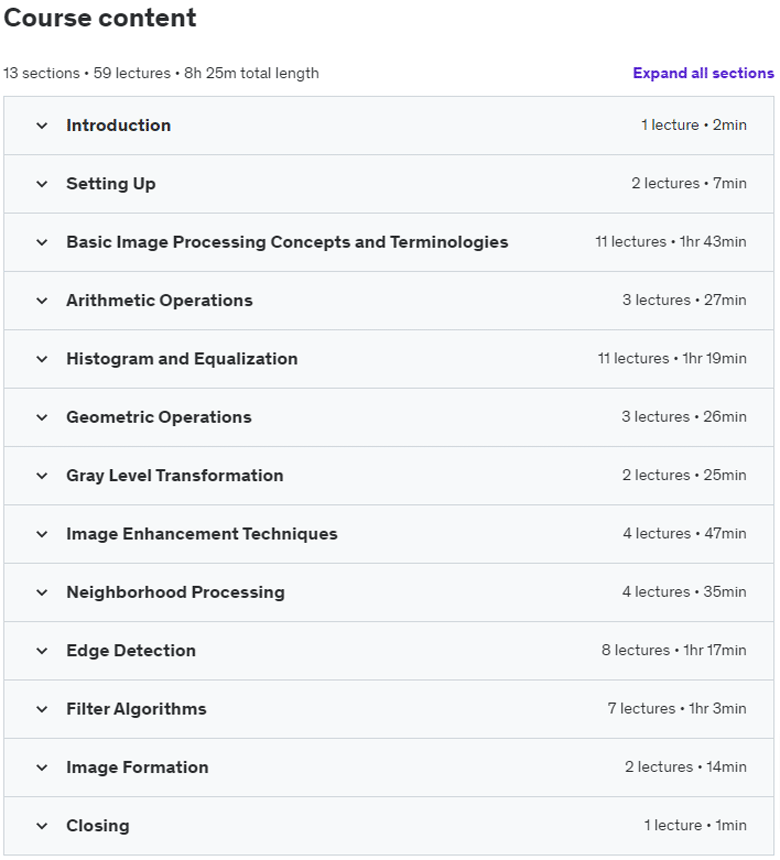Expand the Filter Algorithms chevron
Image resolution: width=780 pixels, height=860 pixels.
tap(42, 709)
